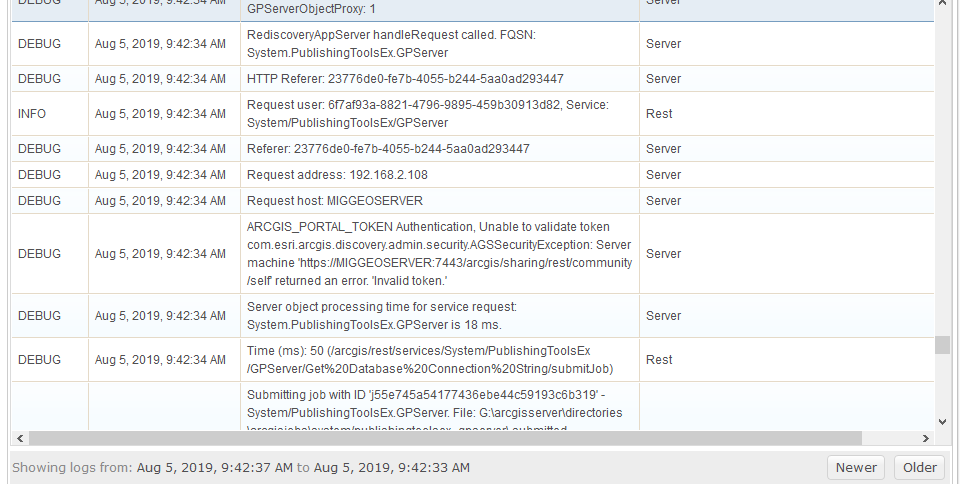This screenshot has height=484, width=962.
Task: Click the Server object processing time row
Action: click(x=472, y=316)
